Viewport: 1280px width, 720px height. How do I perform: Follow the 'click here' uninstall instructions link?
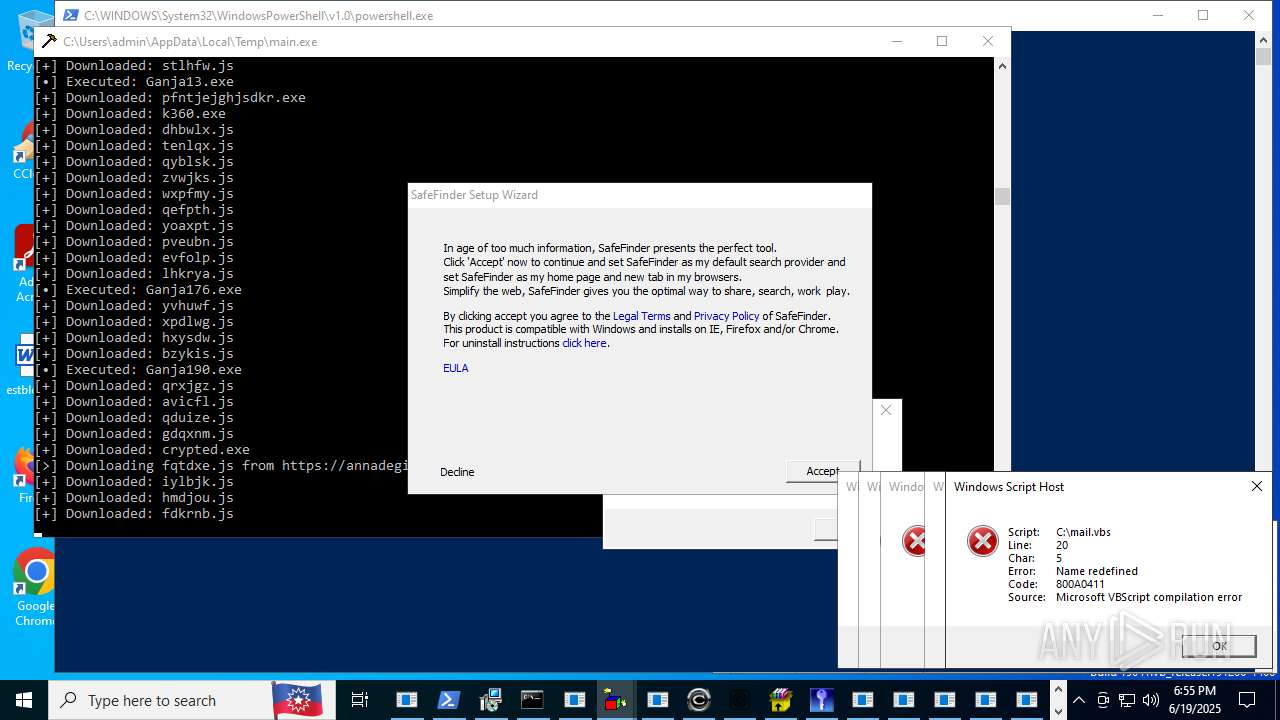point(584,343)
